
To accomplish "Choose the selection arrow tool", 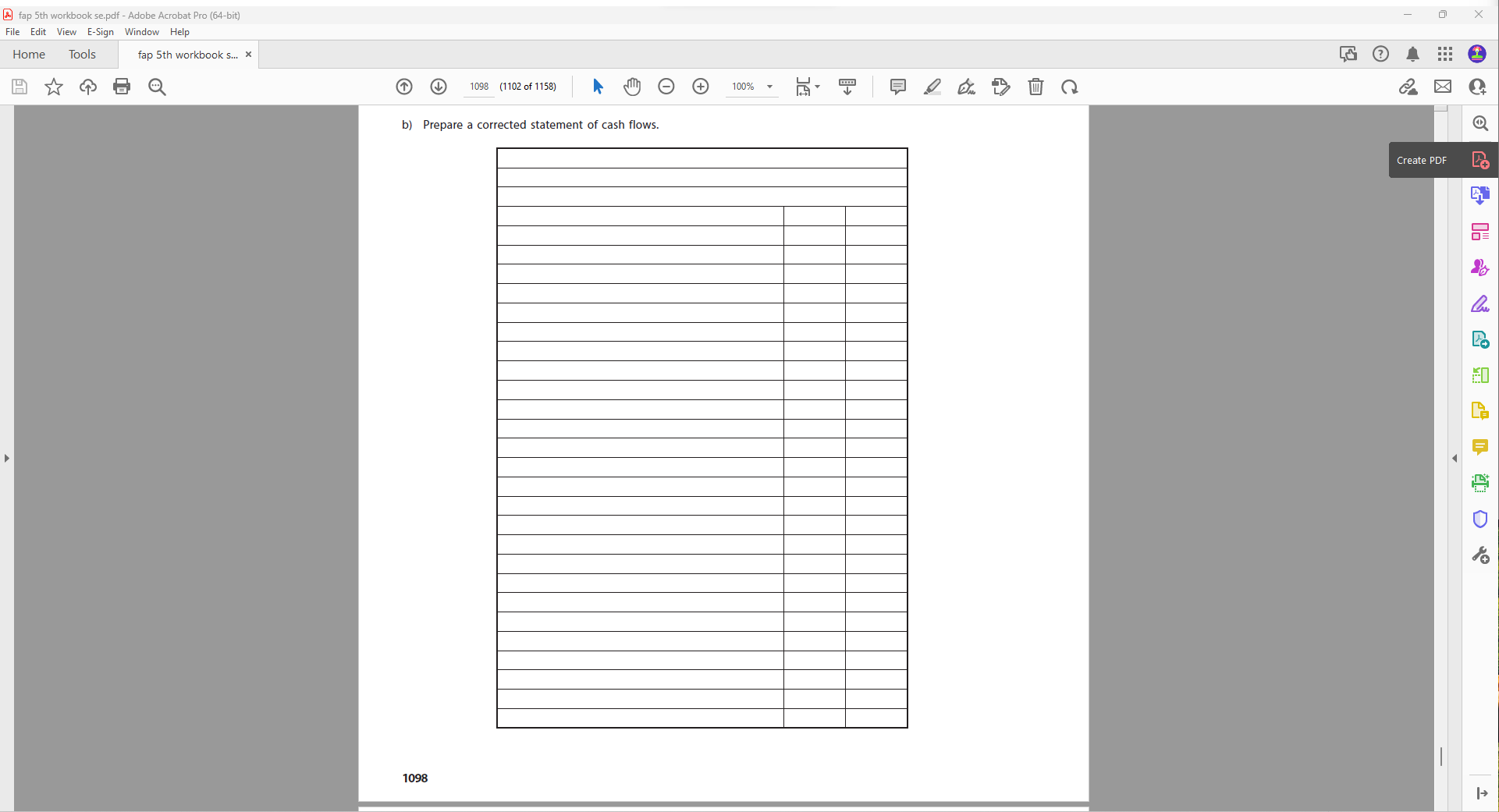I will click(x=598, y=87).
